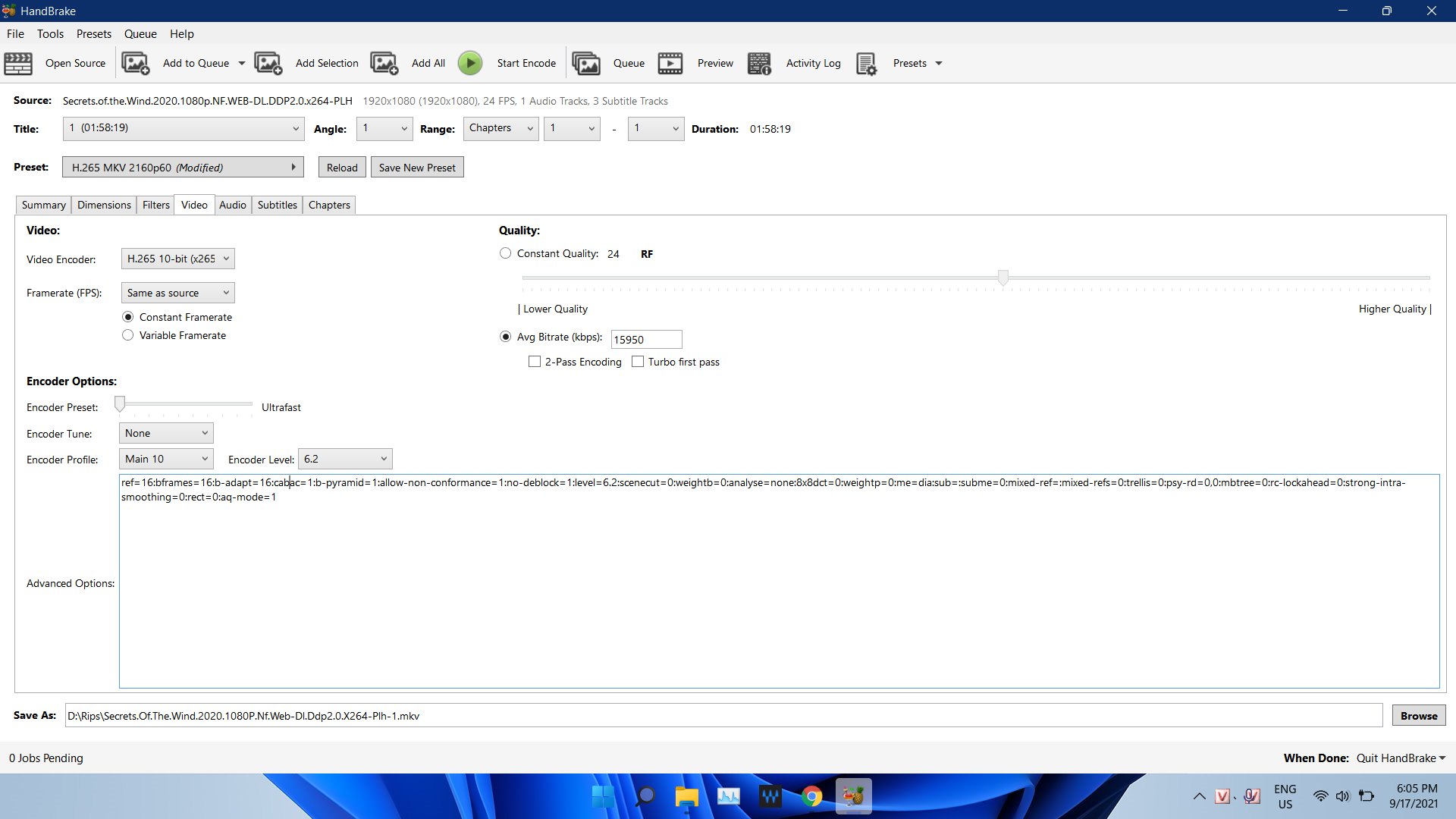This screenshot has width=1456, height=819.
Task: Click the Open Source film icon
Action: [x=18, y=64]
